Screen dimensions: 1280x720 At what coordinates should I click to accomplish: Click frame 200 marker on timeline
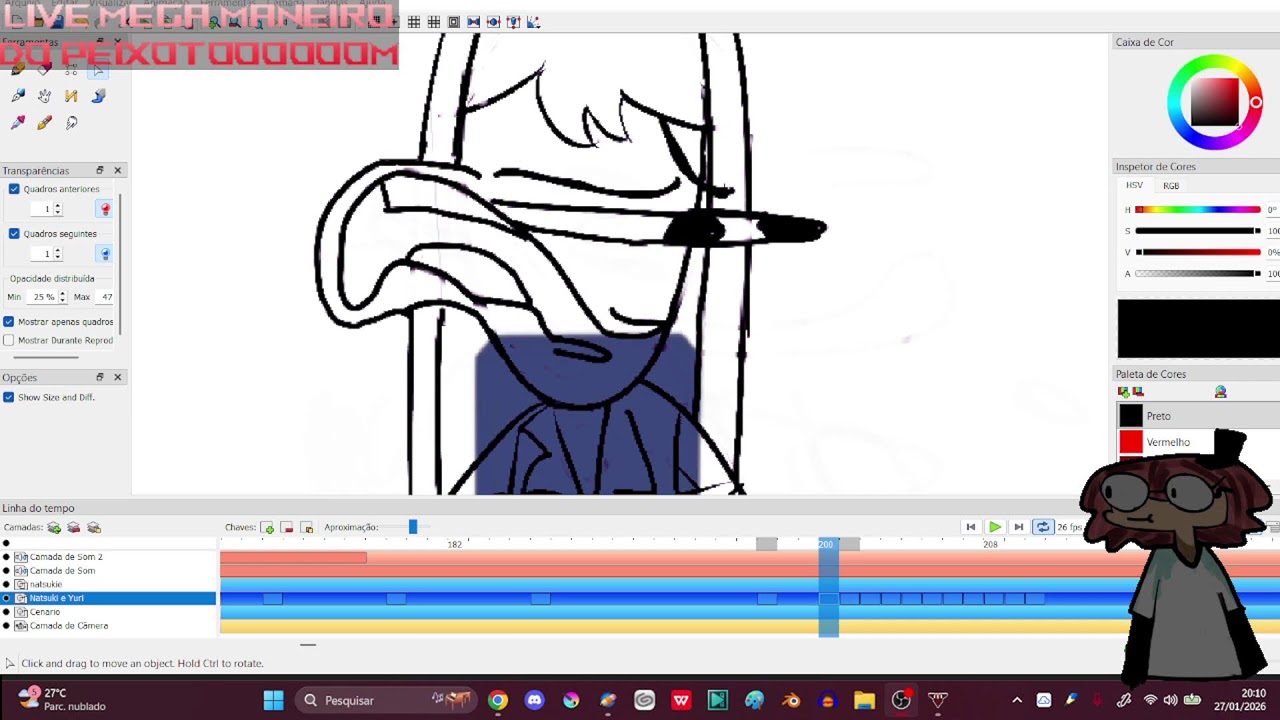pyautogui.click(x=826, y=544)
